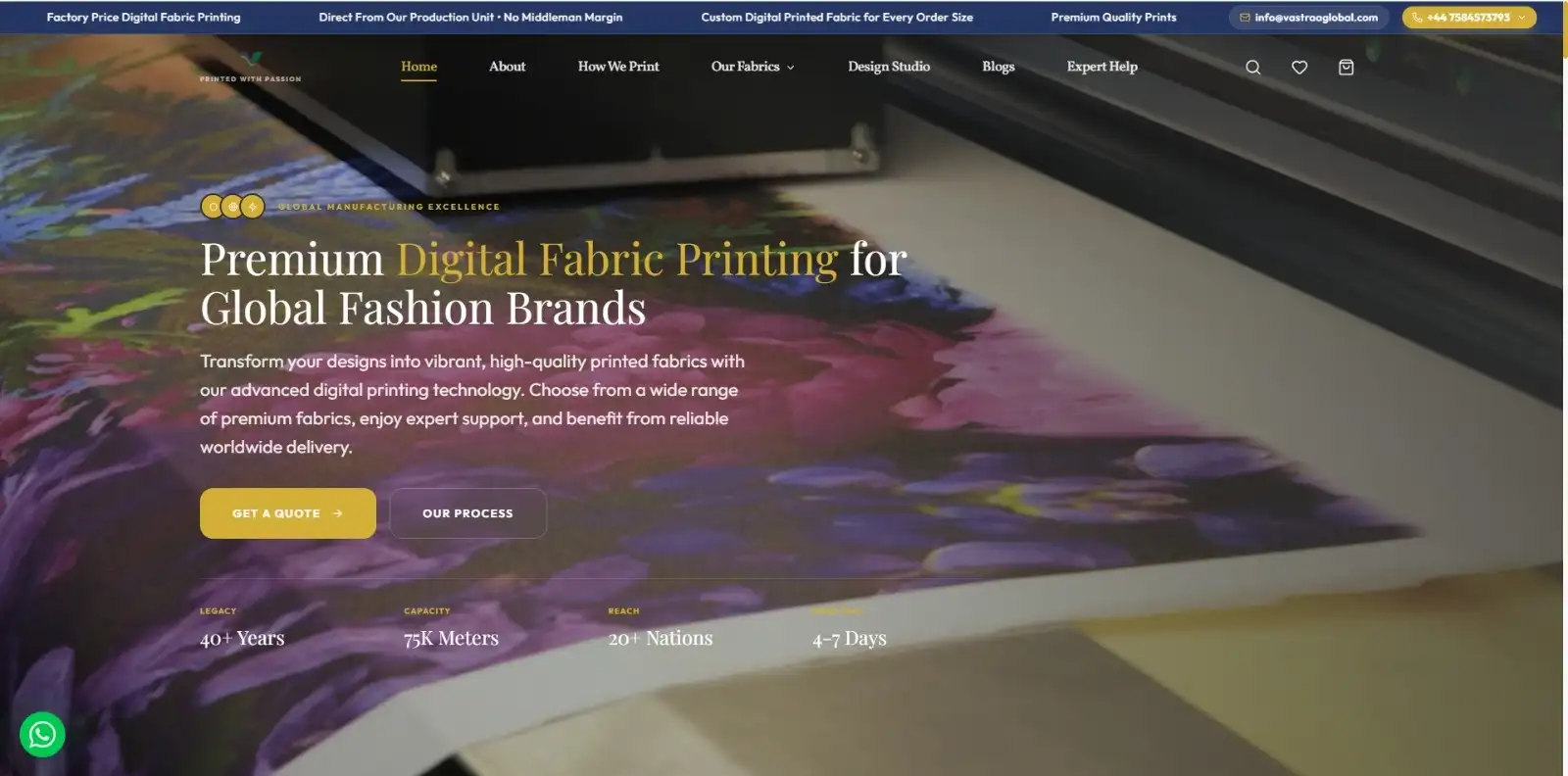Click the Our Process button
This screenshot has height=776, width=1568.
(x=468, y=513)
